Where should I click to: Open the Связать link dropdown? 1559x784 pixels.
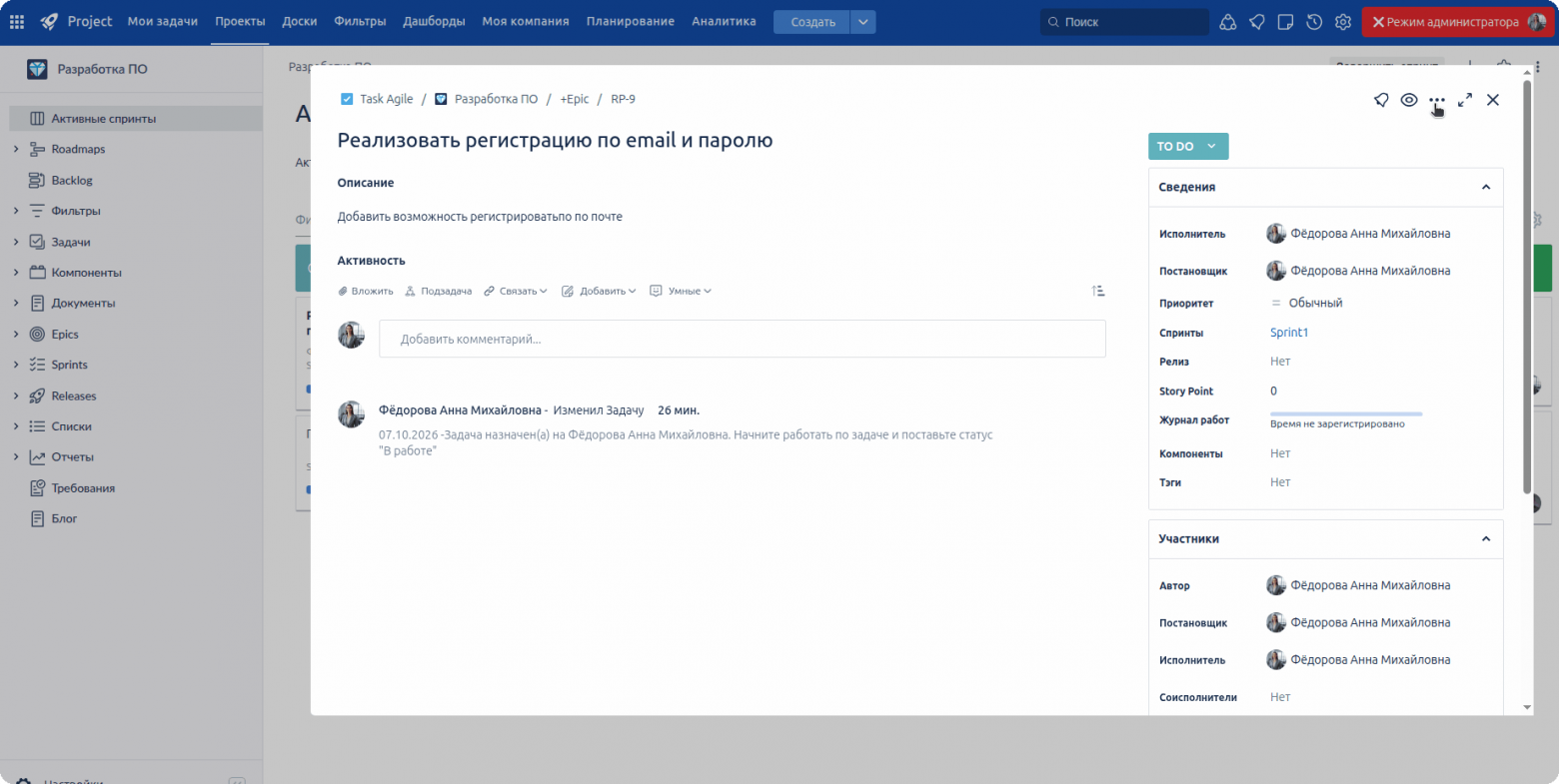pos(516,291)
